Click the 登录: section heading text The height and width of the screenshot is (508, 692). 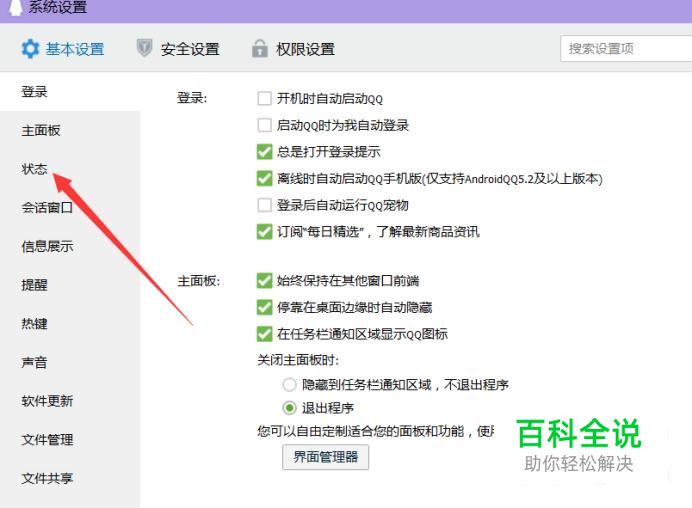tap(192, 98)
